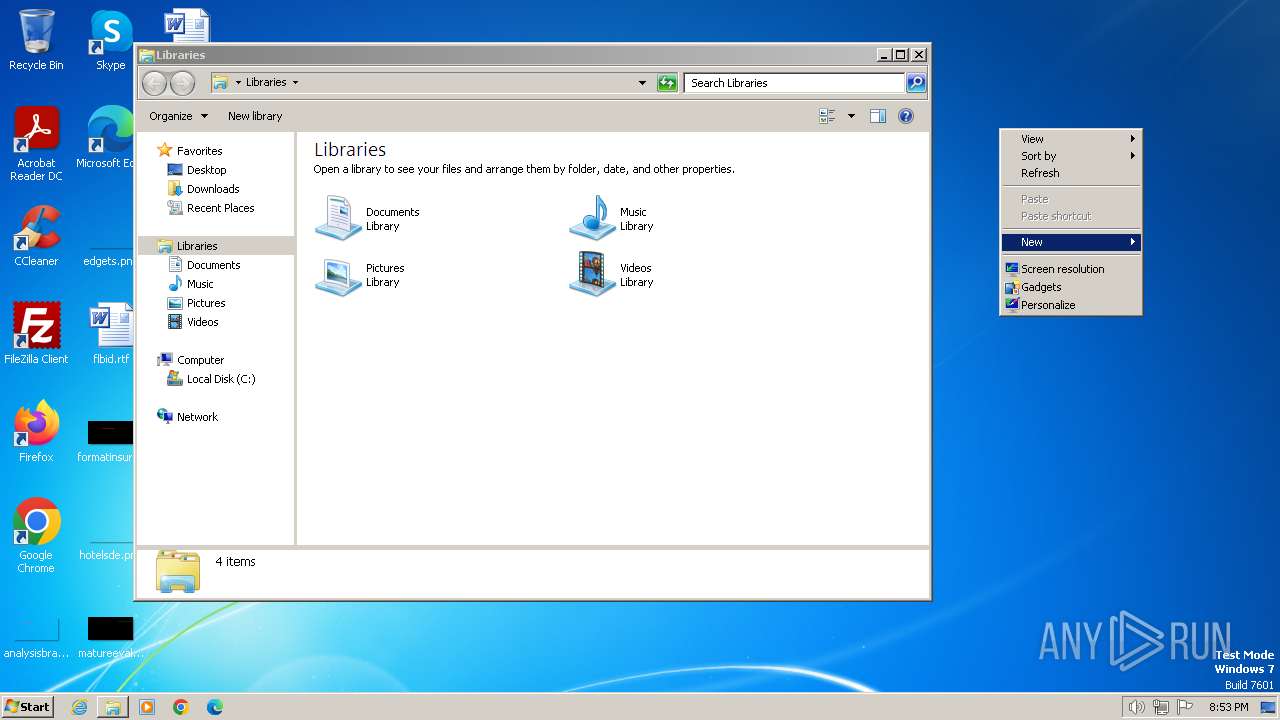Open Recycle Bin desktop icon
This screenshot has height=720, width=1280.
point(36,40)
